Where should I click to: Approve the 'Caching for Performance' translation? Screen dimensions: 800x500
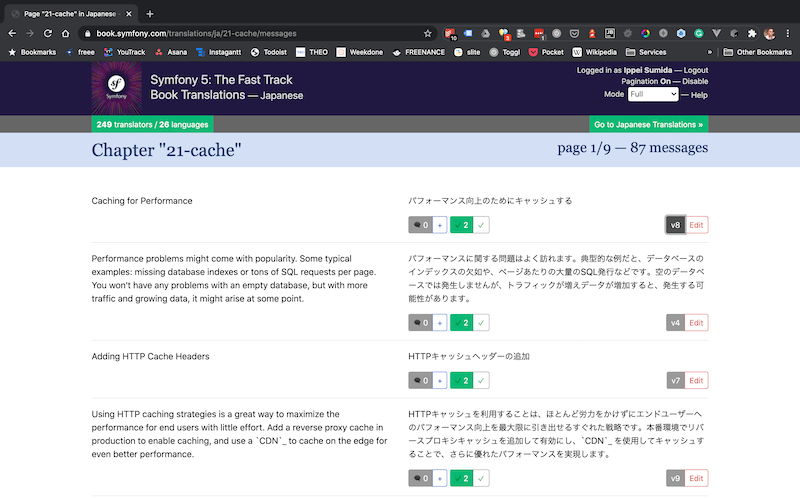click(x=481, y=225)
